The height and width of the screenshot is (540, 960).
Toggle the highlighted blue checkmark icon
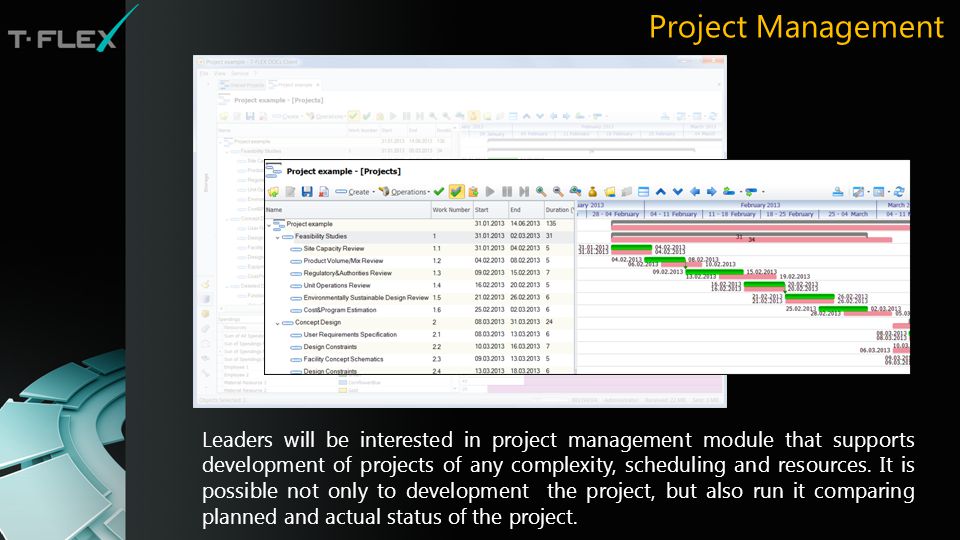tap(456, 192)
